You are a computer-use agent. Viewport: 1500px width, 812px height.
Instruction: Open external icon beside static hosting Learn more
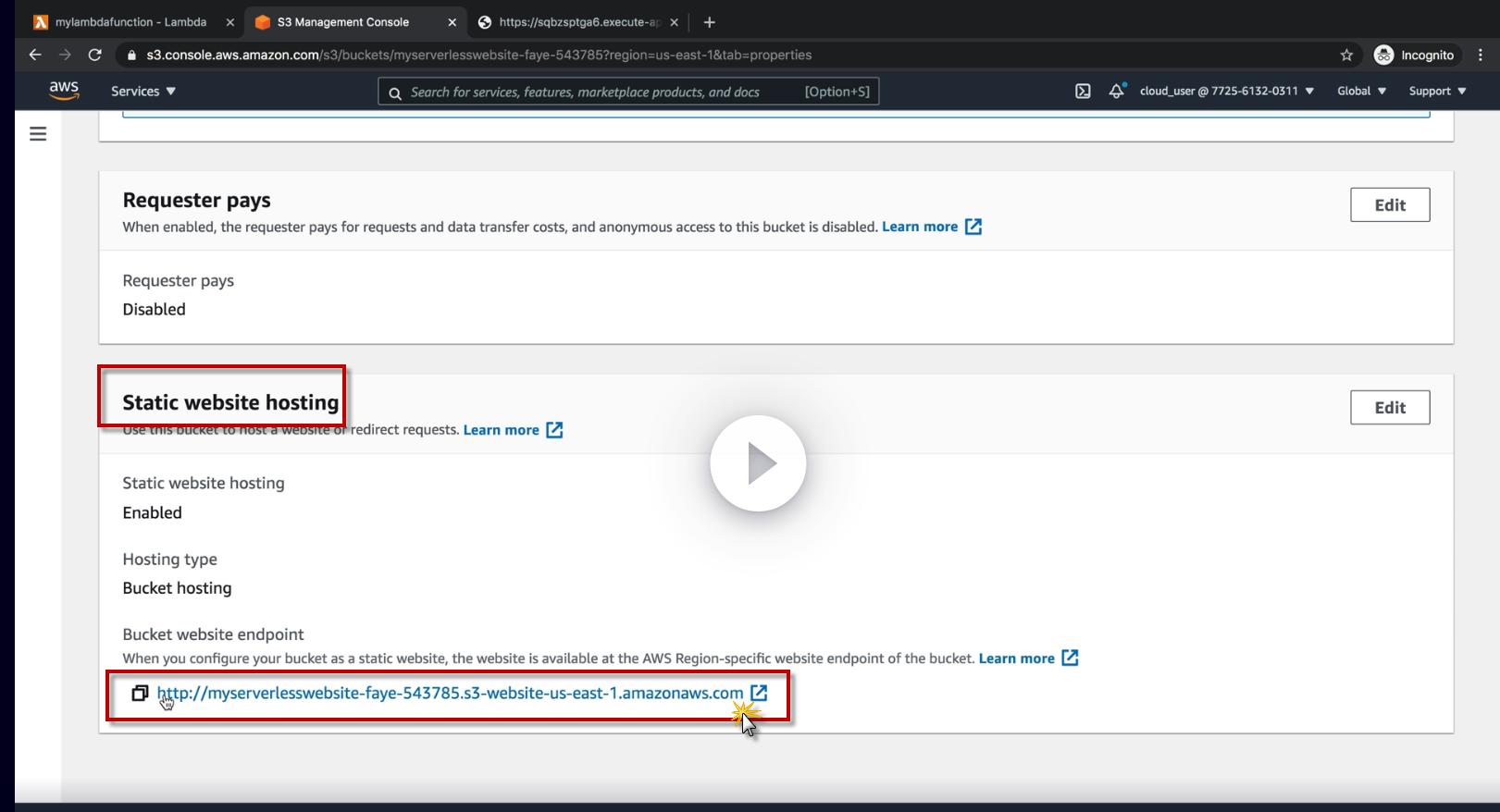coord(554,430)
